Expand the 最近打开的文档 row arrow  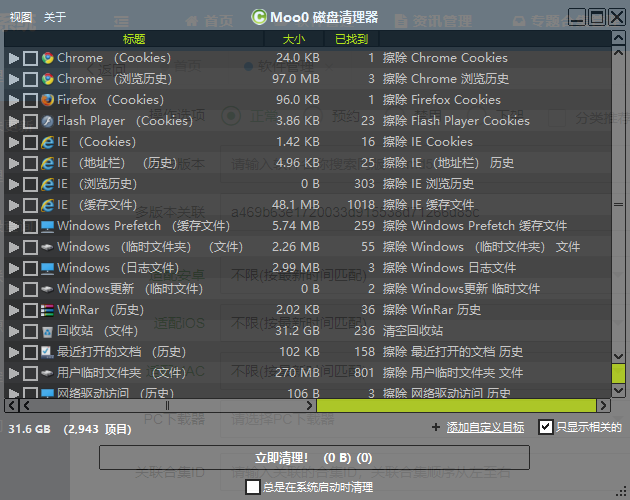click(x=14, y=352)
